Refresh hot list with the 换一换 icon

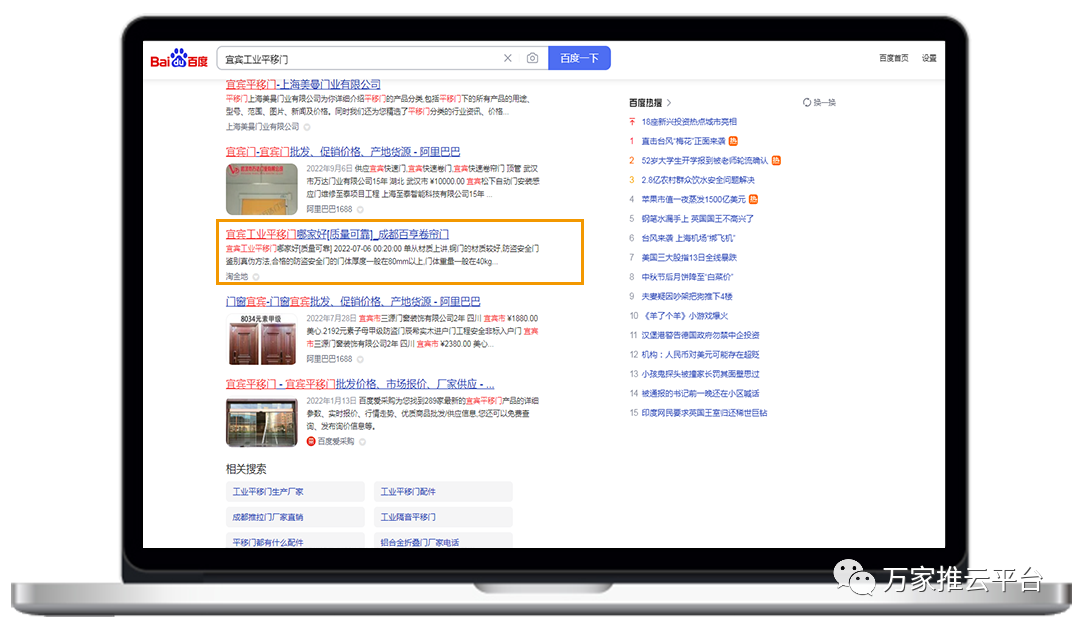click(807, 102)
